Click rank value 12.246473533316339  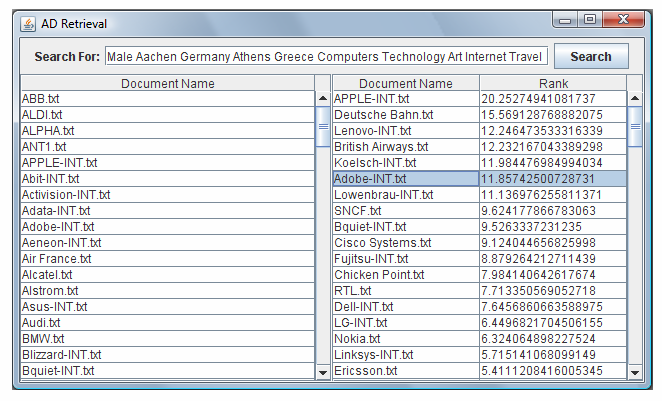(x=553, y=131)
